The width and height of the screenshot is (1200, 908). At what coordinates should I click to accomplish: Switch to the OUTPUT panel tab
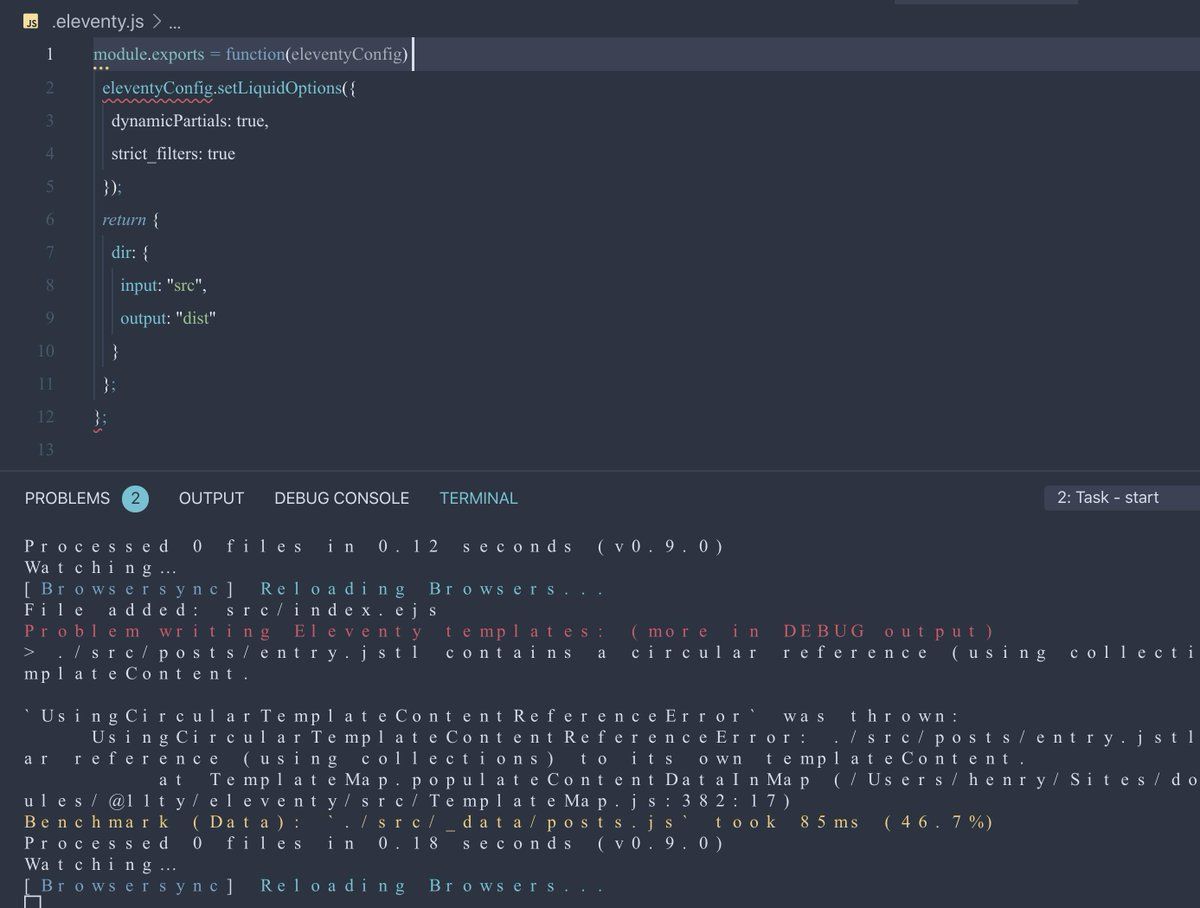pyautogui.click(x=211, y=498)
